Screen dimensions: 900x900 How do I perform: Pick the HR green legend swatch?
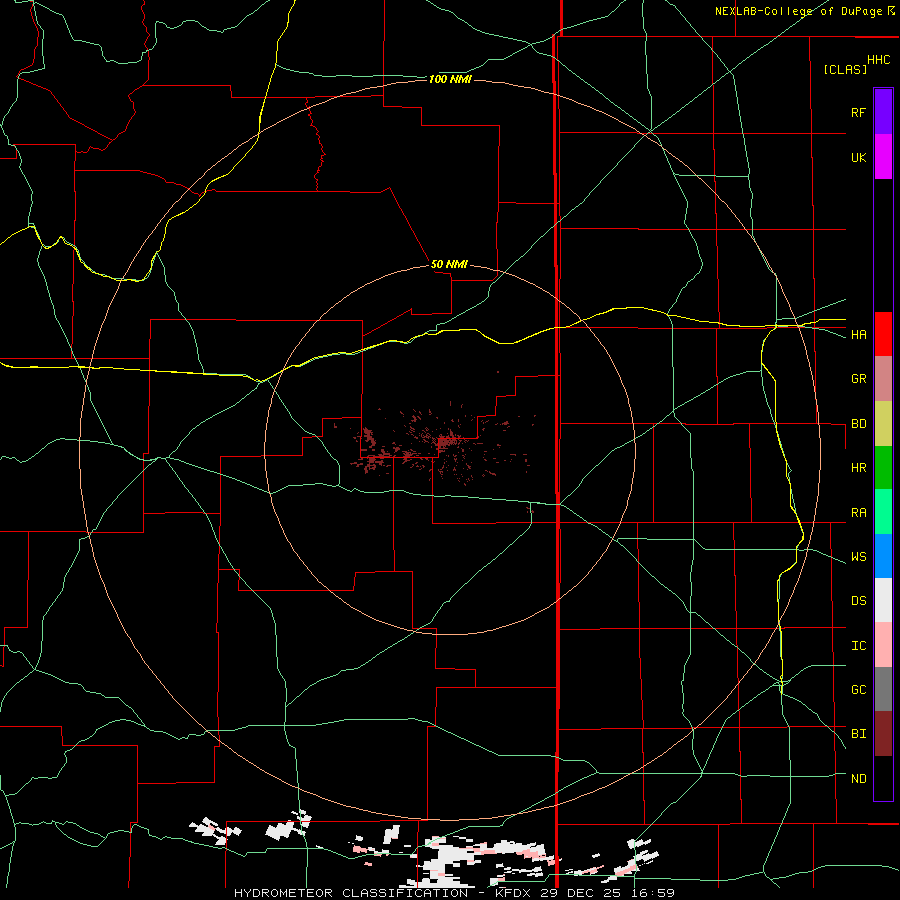[x=883, y=468]
